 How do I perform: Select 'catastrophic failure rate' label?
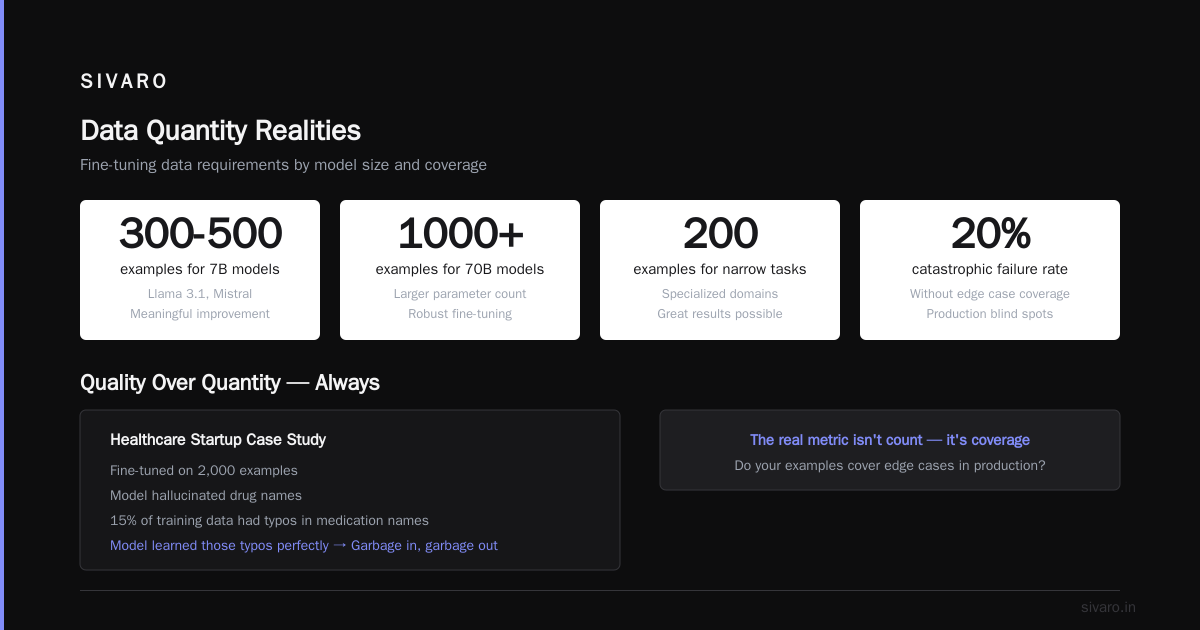(990, 269)
